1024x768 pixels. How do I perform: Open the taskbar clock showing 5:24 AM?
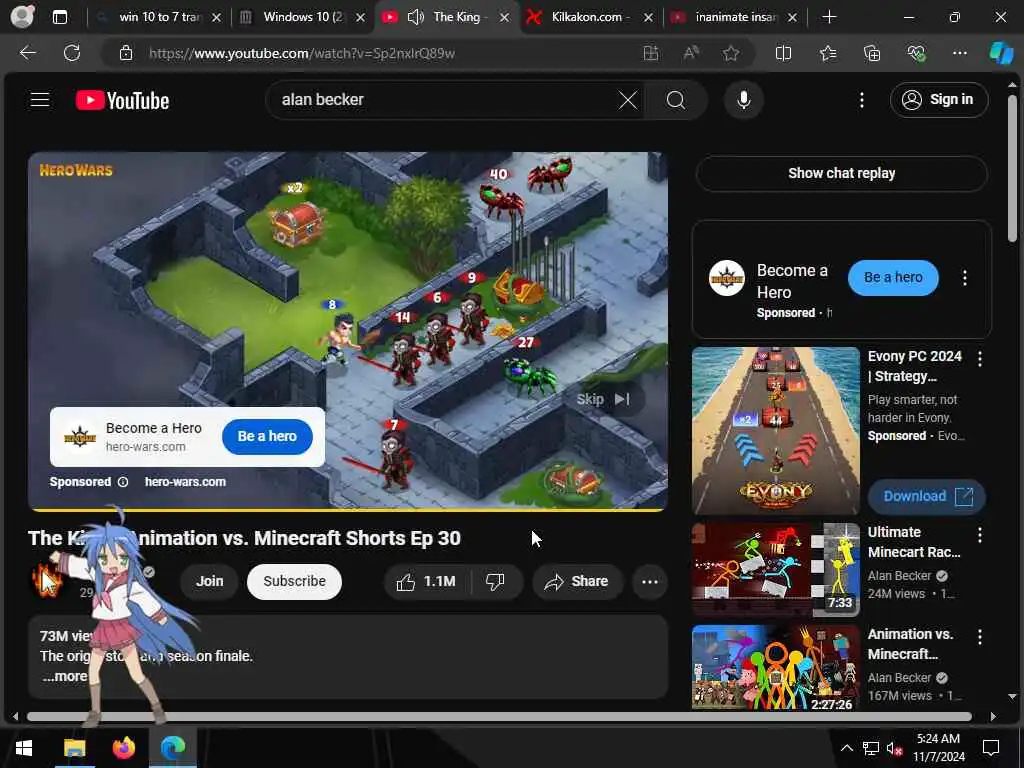tap(938, 748)
